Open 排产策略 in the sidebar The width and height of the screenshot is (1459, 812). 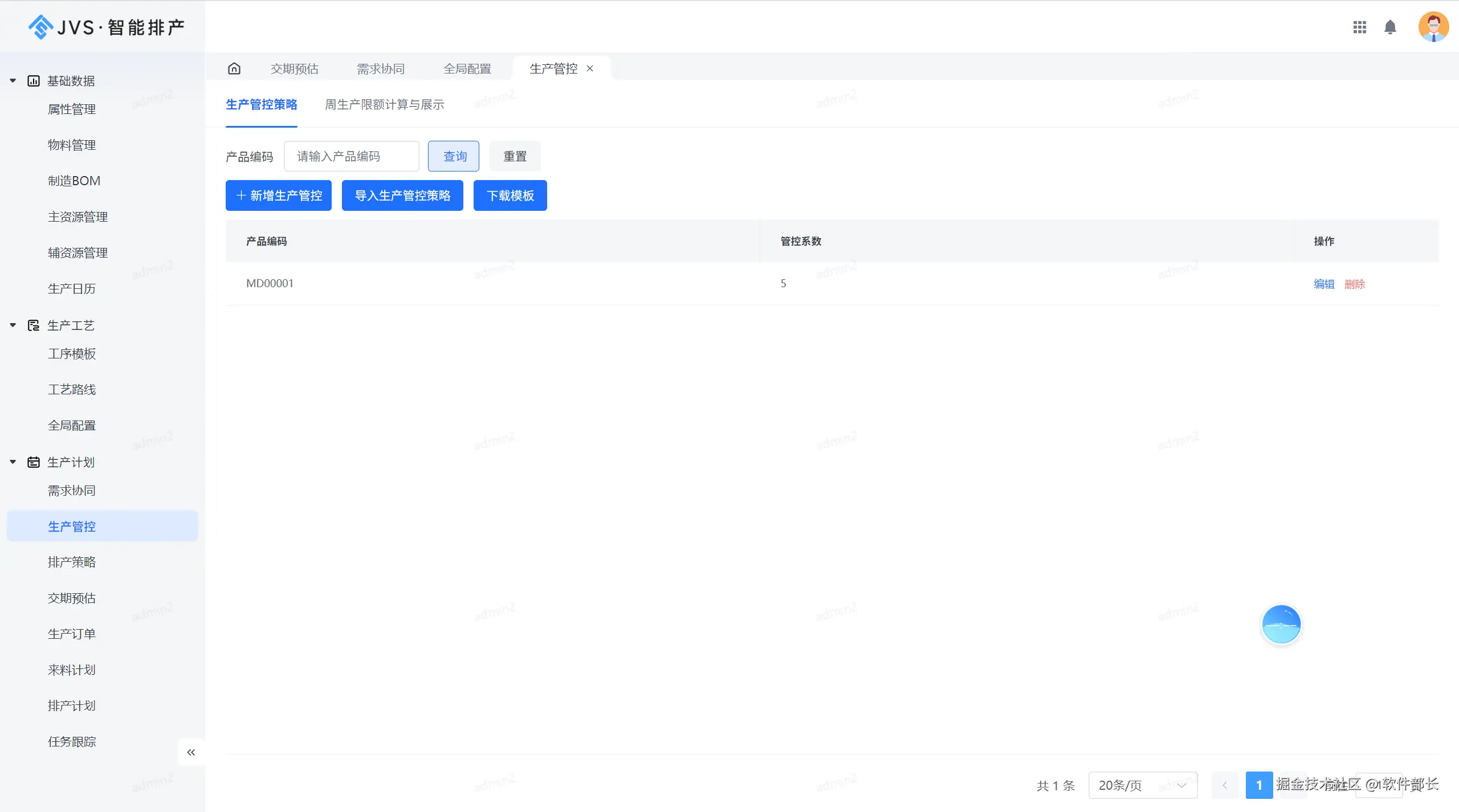pos(72,562)
